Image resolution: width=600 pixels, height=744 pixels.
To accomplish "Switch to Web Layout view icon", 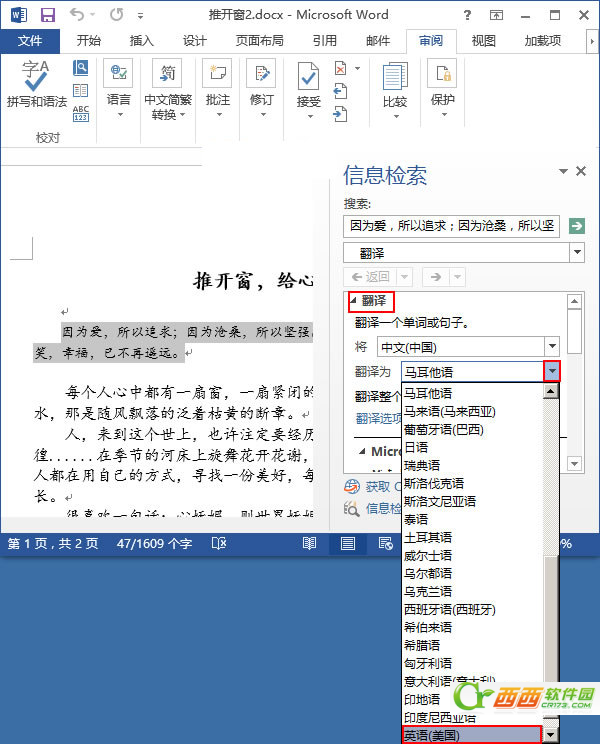I will click(x=385, y=543).
